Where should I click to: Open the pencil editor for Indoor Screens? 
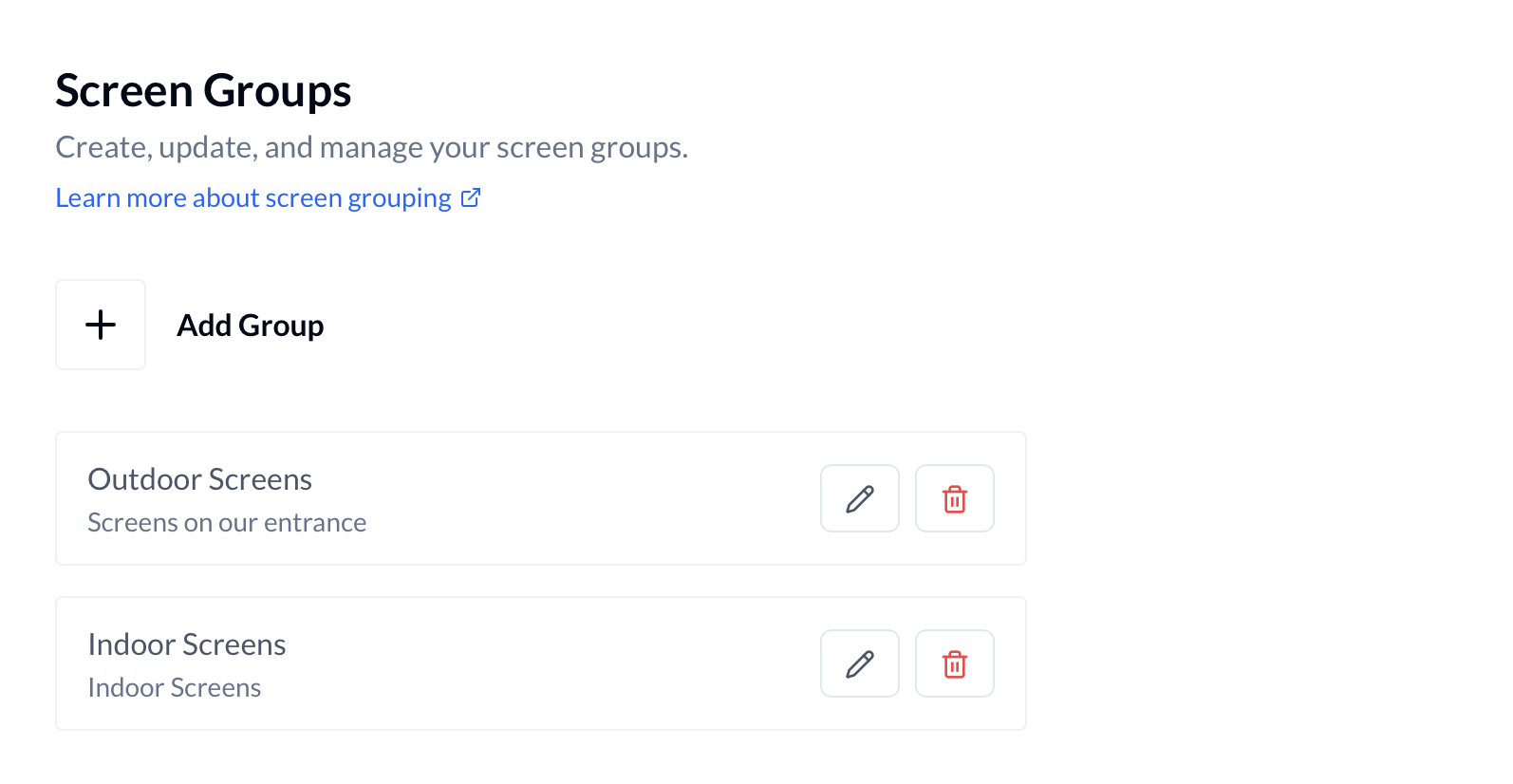click(x=859, y=663)
